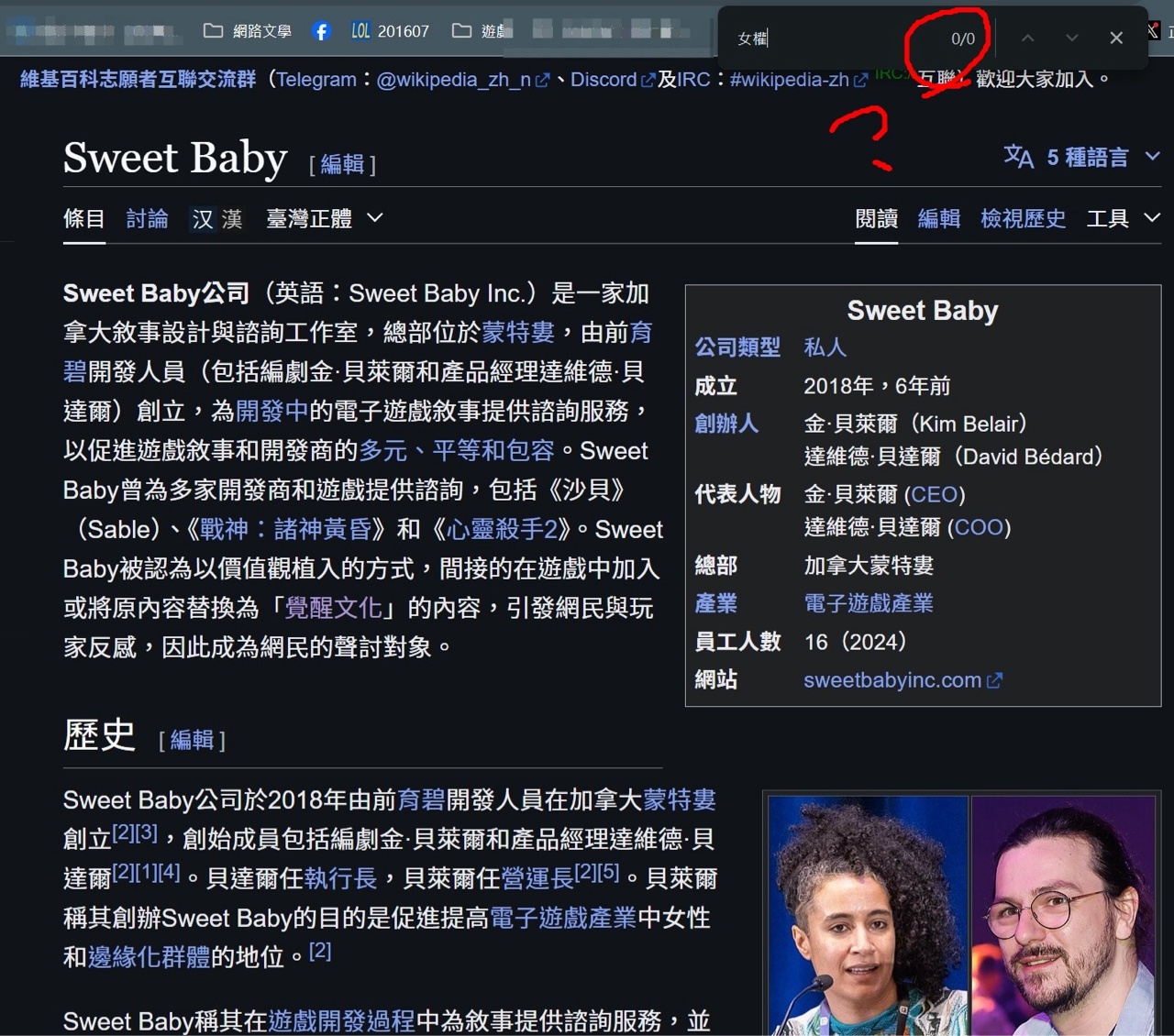Click reference [3] after 創立

point(147,832)
